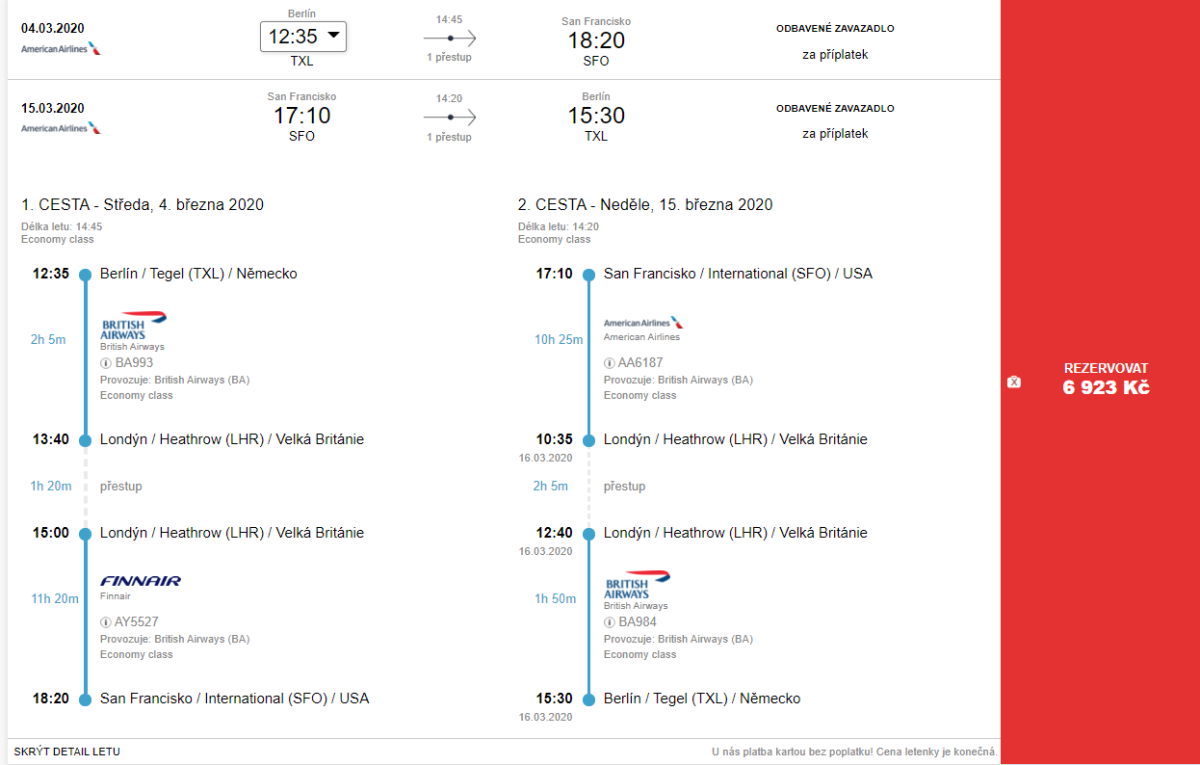Click timeline dot at 17:10 San Francisko departure

(x=589, y=274)
